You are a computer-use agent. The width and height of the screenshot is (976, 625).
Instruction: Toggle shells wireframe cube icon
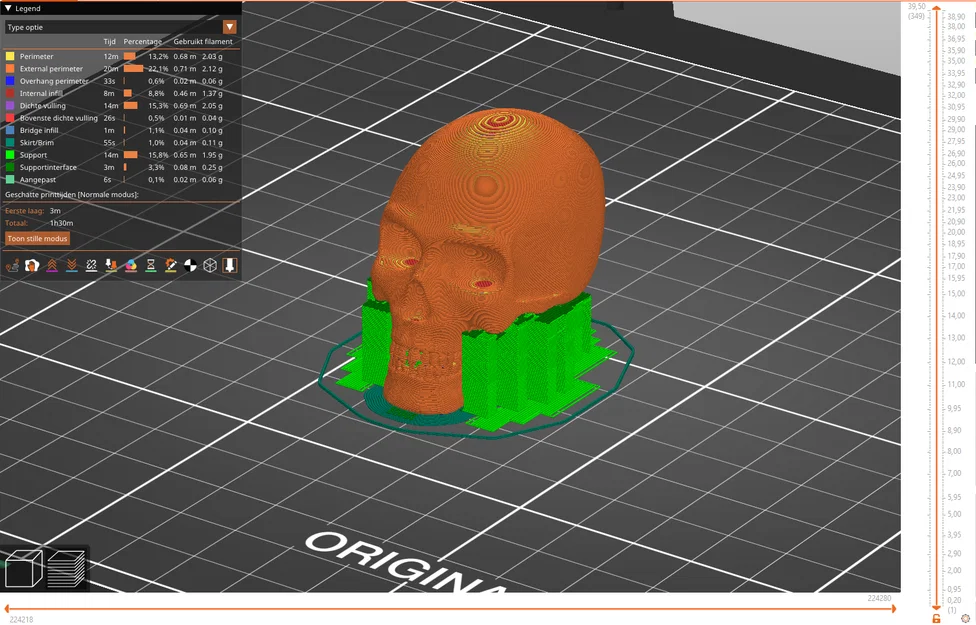(210, 266)
